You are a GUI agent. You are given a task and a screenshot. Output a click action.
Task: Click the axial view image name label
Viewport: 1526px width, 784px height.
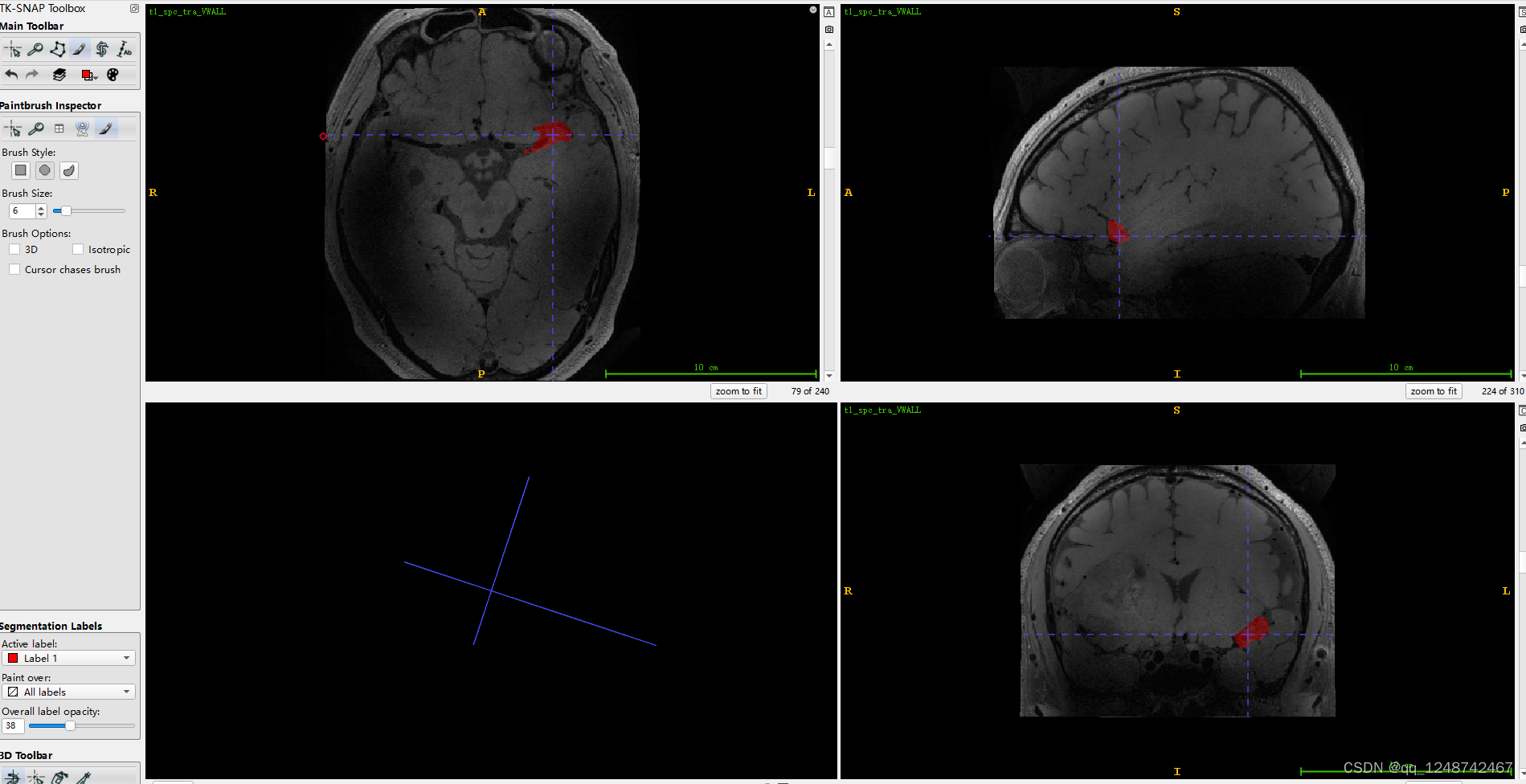click(187, 12)
